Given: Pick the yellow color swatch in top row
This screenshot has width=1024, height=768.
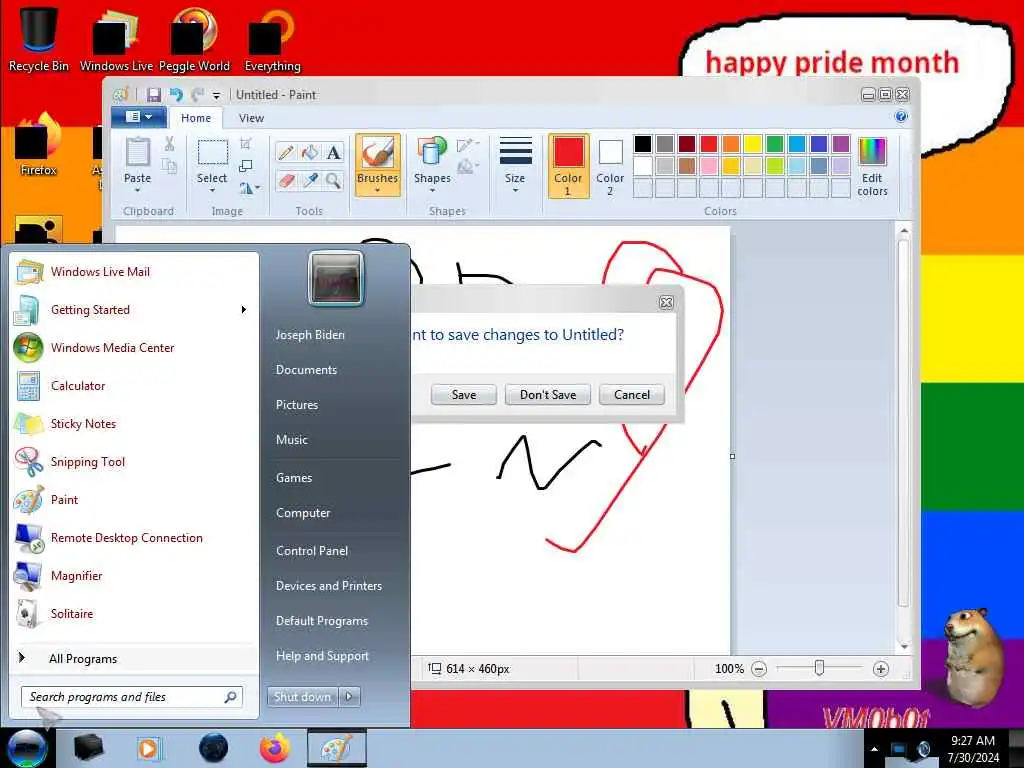Looking at the screenshot, I should coord(753,144).
